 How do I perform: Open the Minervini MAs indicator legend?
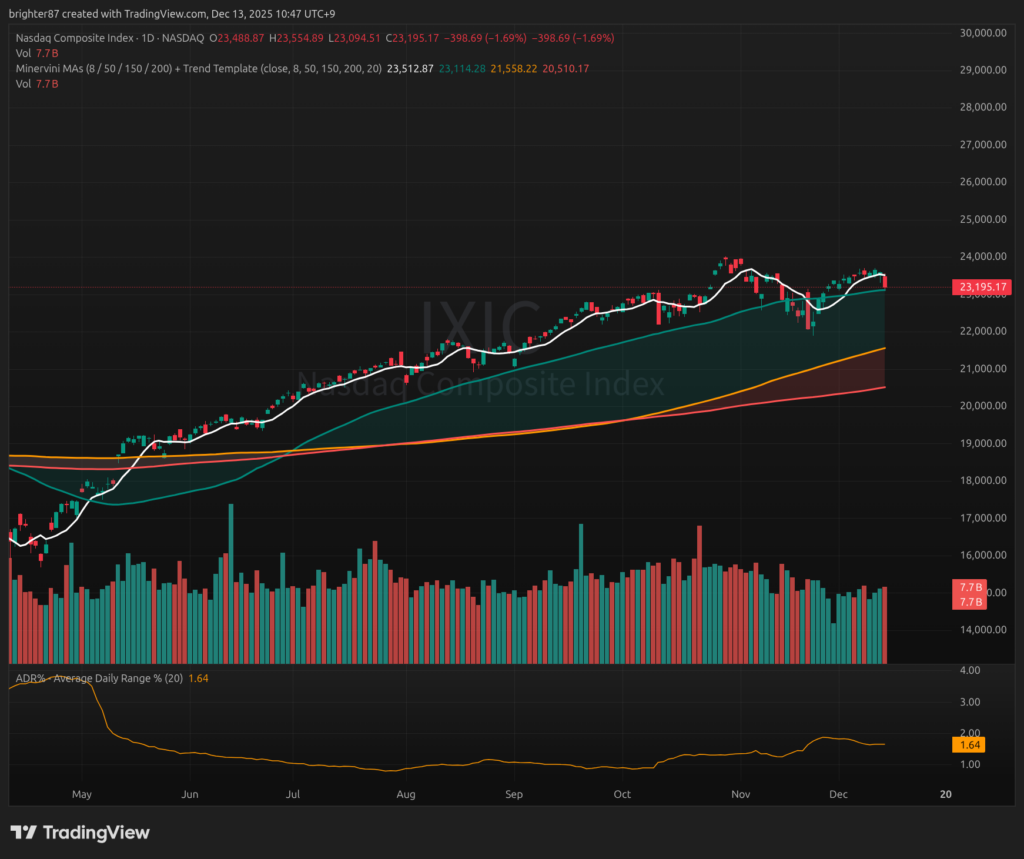pyautogui.click(x=195, y=68)
